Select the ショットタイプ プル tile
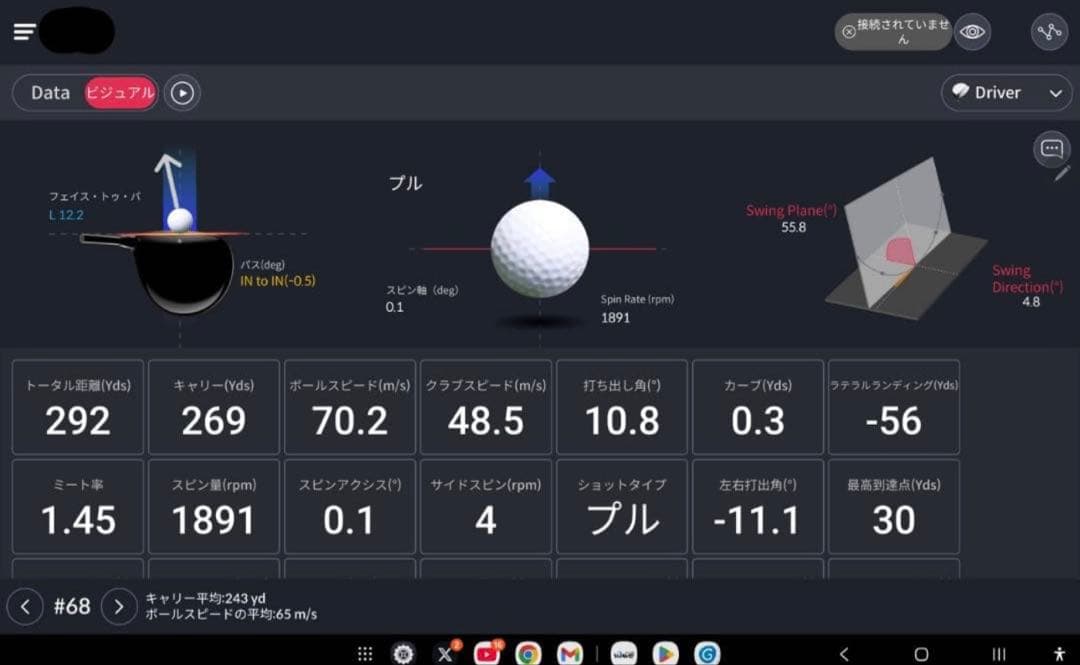Image resolution: width=1080 pixels, height=665 pixels. [622, 507]
